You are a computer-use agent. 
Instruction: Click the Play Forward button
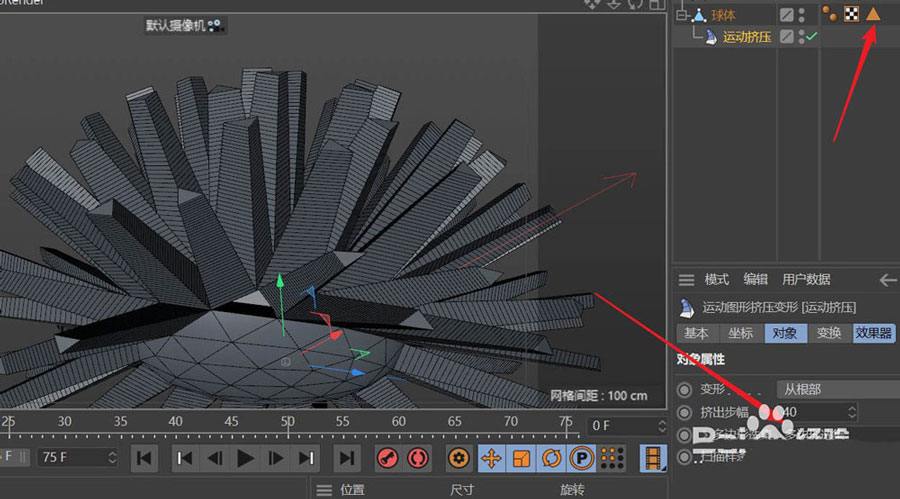[245, 458]
